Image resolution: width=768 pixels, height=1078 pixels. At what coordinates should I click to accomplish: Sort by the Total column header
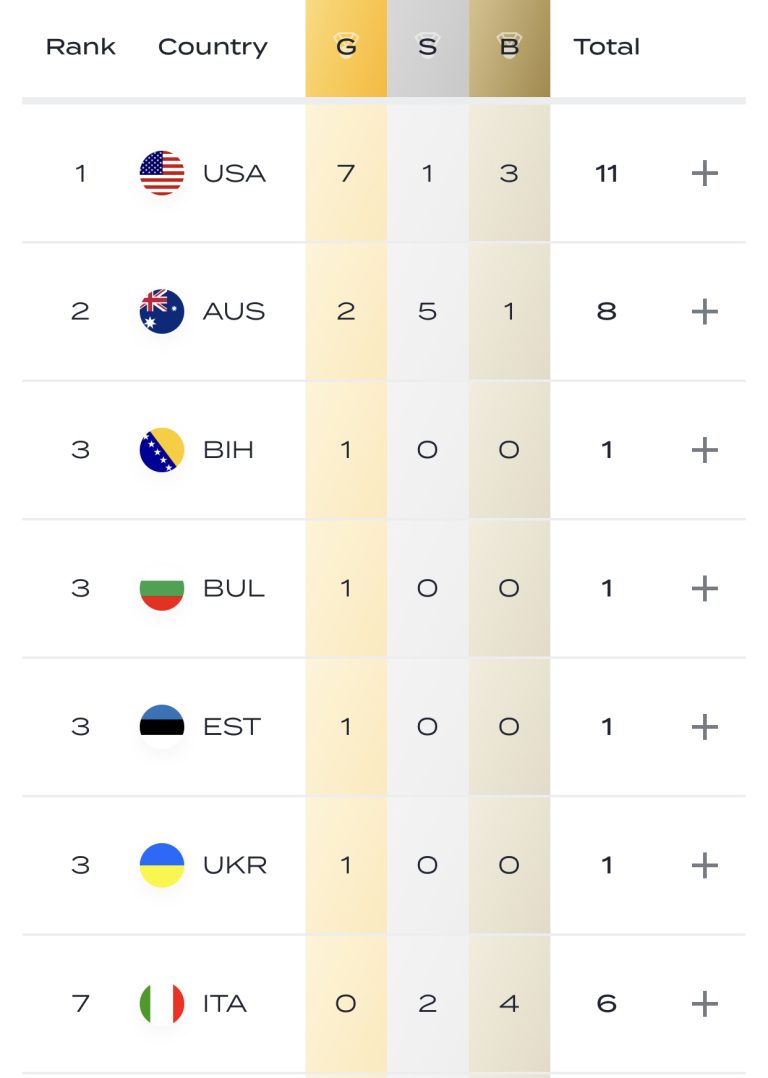606,47
